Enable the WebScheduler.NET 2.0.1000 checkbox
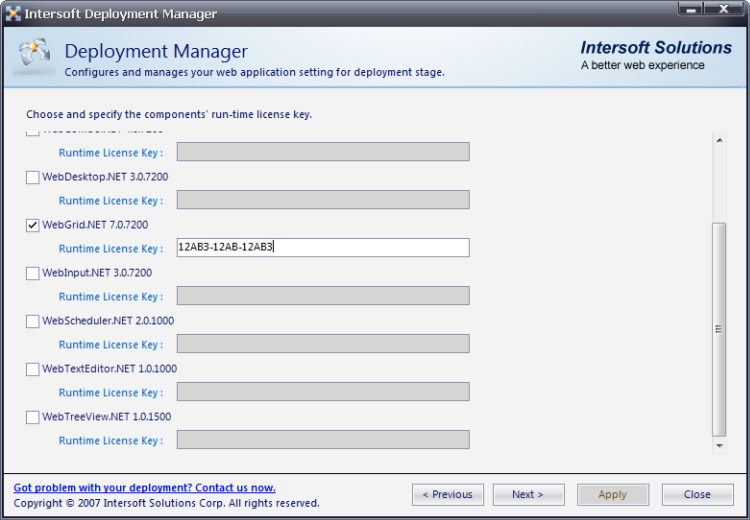The height and width of the screenshot is (520, 750). (x=33, y=321)
